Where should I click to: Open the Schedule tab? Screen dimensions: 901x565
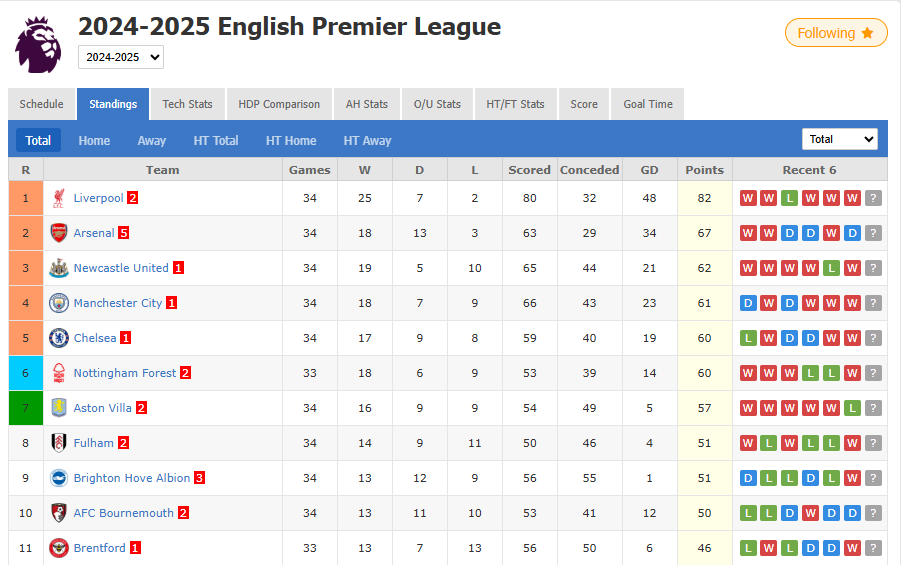tap(41, 104)
